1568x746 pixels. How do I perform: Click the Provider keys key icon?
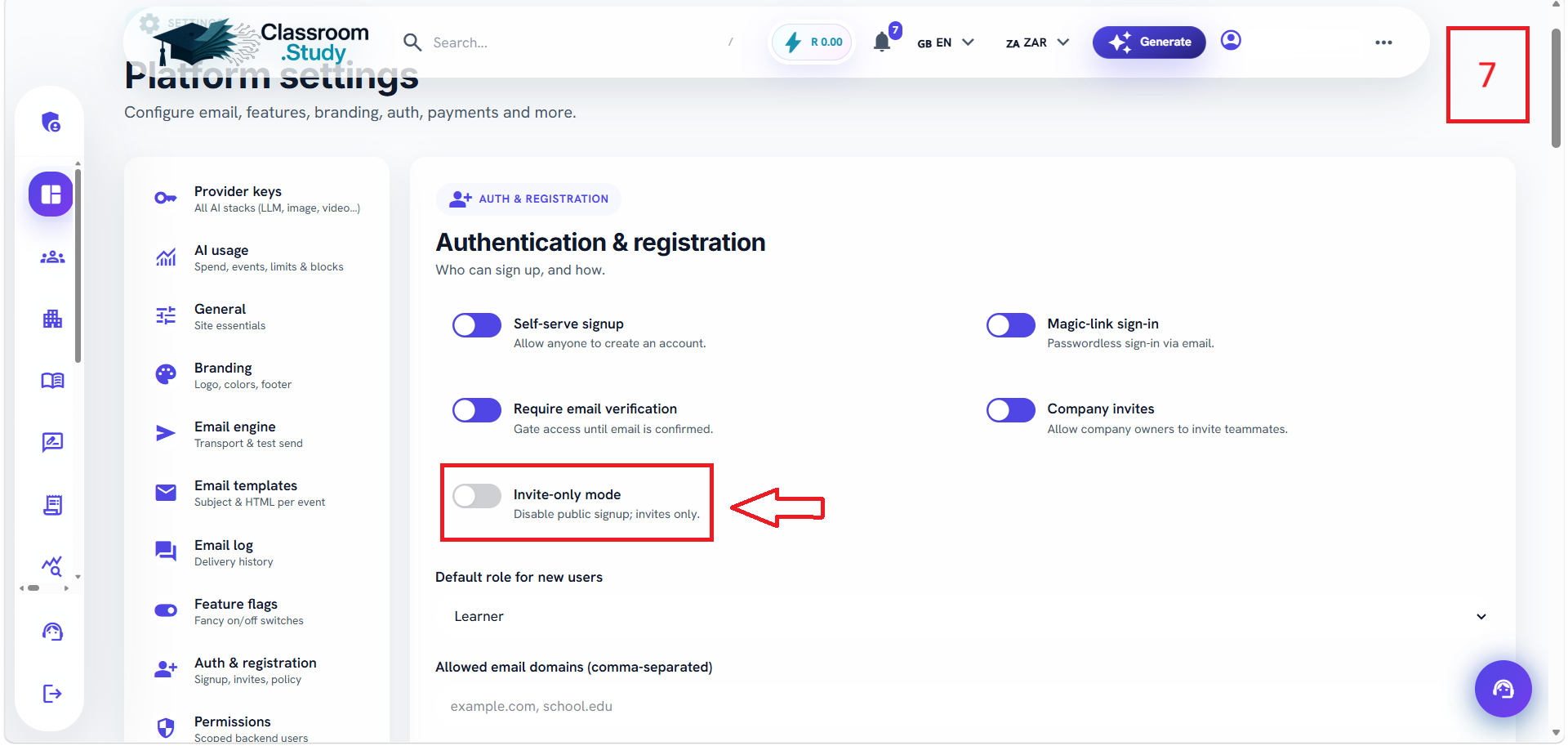166,198
